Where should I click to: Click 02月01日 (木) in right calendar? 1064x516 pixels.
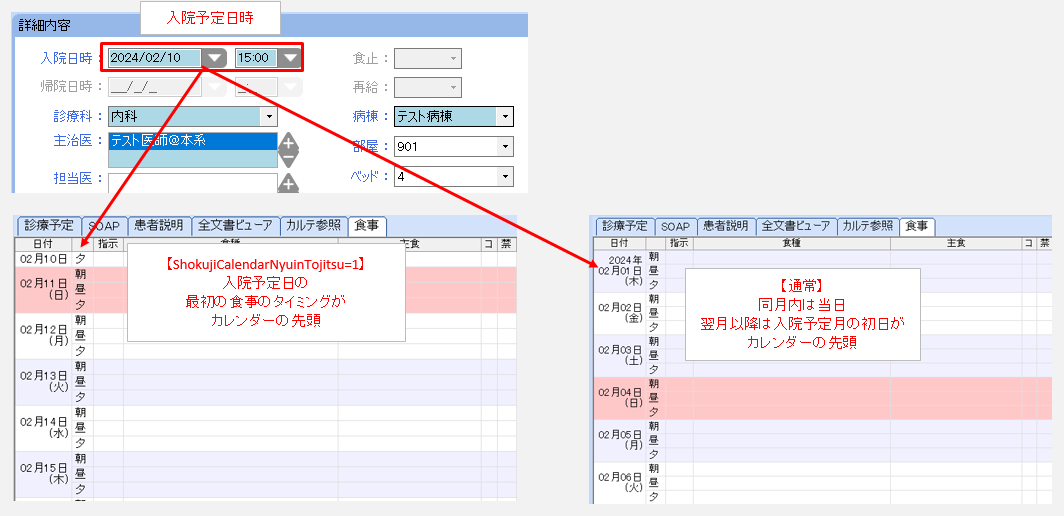[x=620, y=271]
